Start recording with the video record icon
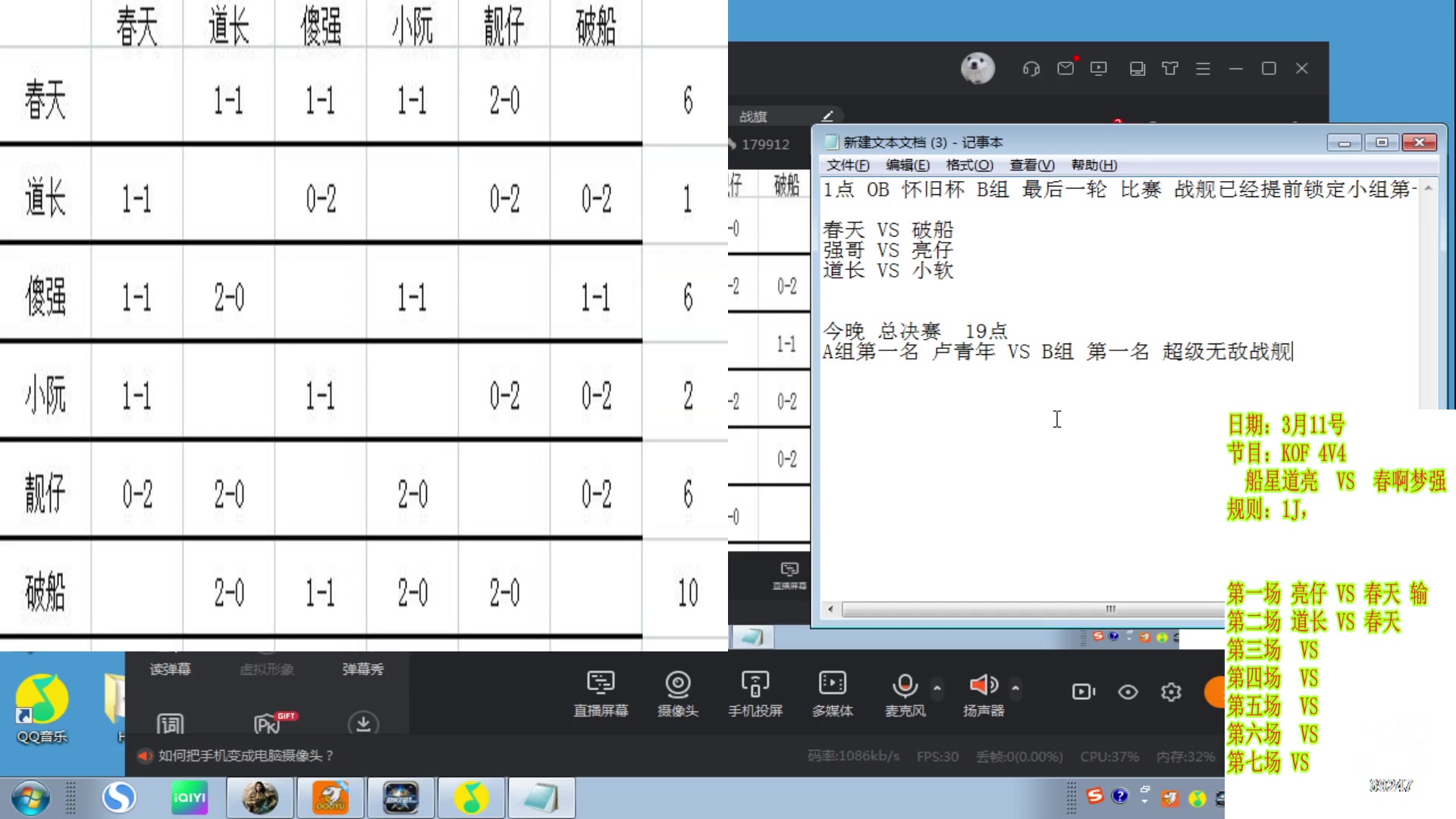1456x819 pixels. [x=1084, y=692]
